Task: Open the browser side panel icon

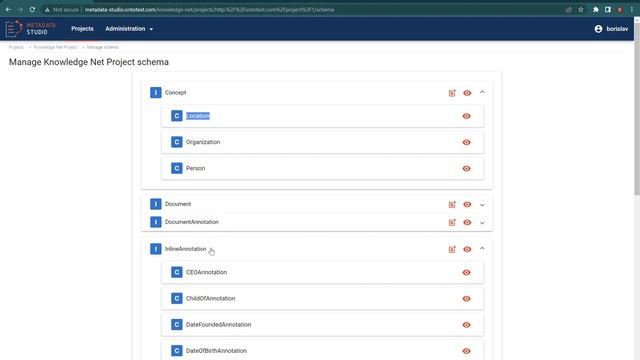Action: point(608,9)
